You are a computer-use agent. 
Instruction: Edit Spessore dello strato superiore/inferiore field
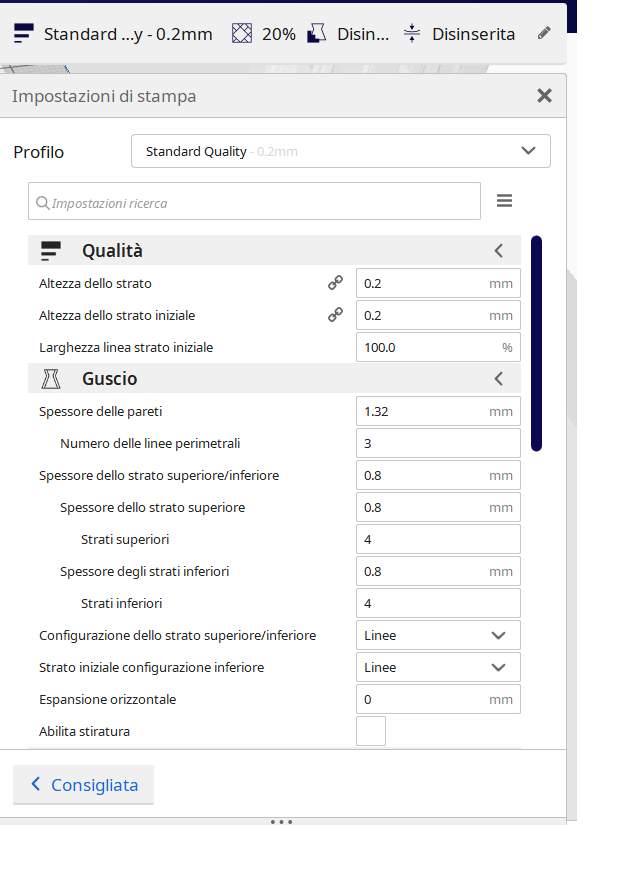(x=438, y=475)
